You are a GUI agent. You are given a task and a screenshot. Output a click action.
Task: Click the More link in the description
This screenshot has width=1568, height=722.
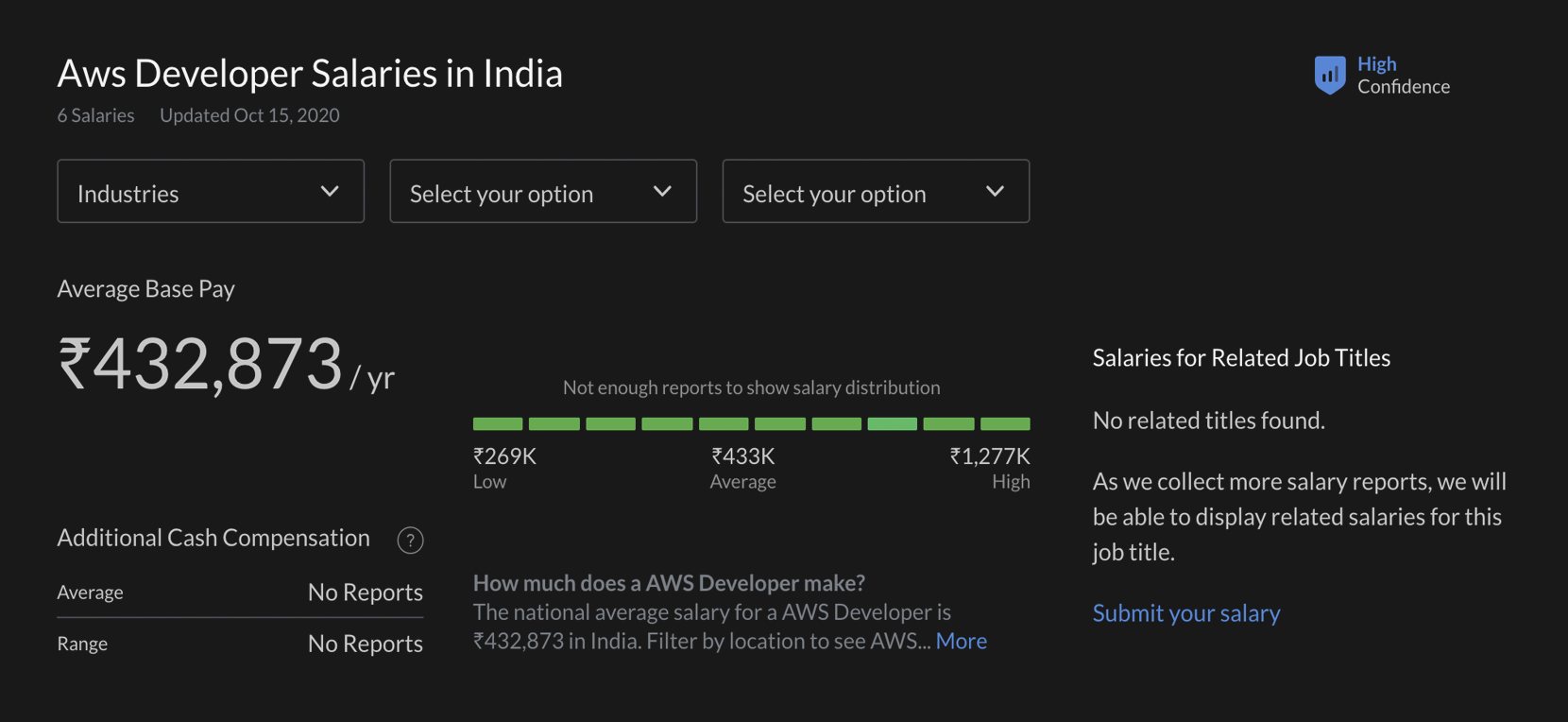pyautogui.click(x=962, y=641)
